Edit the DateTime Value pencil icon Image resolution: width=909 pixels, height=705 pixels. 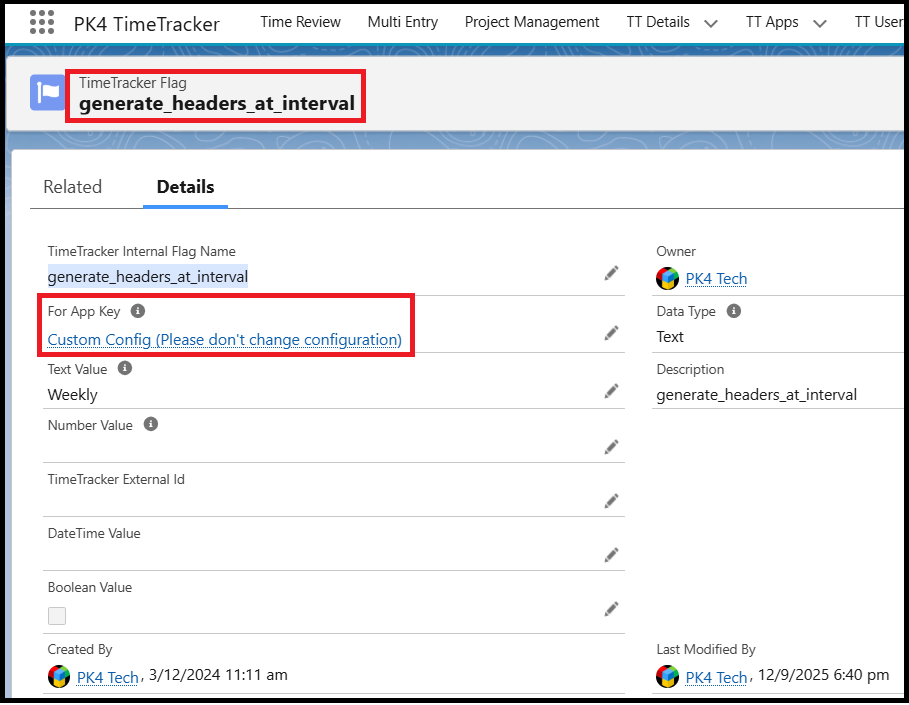tap(611, 555)
